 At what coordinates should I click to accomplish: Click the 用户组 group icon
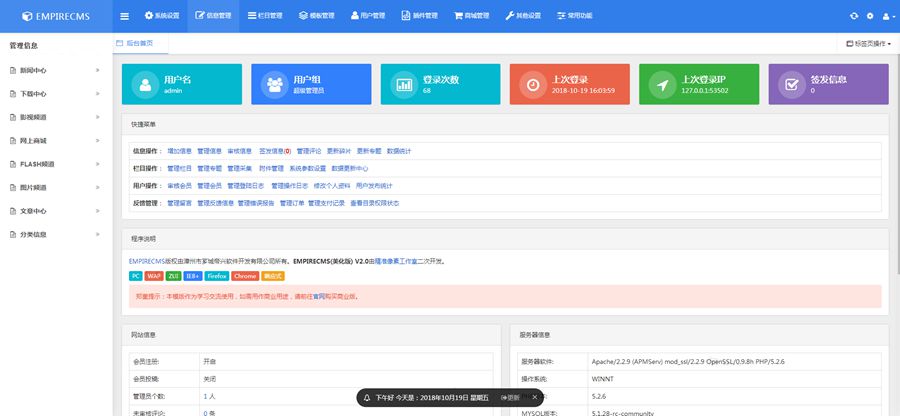pyautogui.click(x=275, y=85)
